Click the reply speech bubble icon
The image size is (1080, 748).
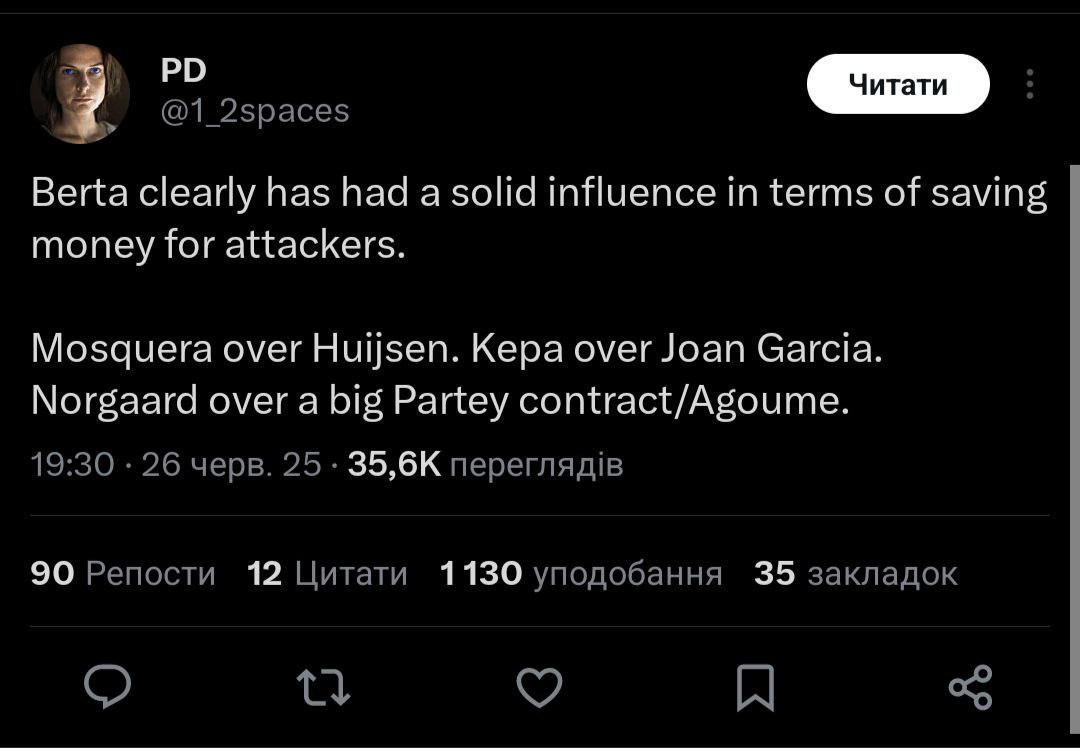(x=107, y=687)
